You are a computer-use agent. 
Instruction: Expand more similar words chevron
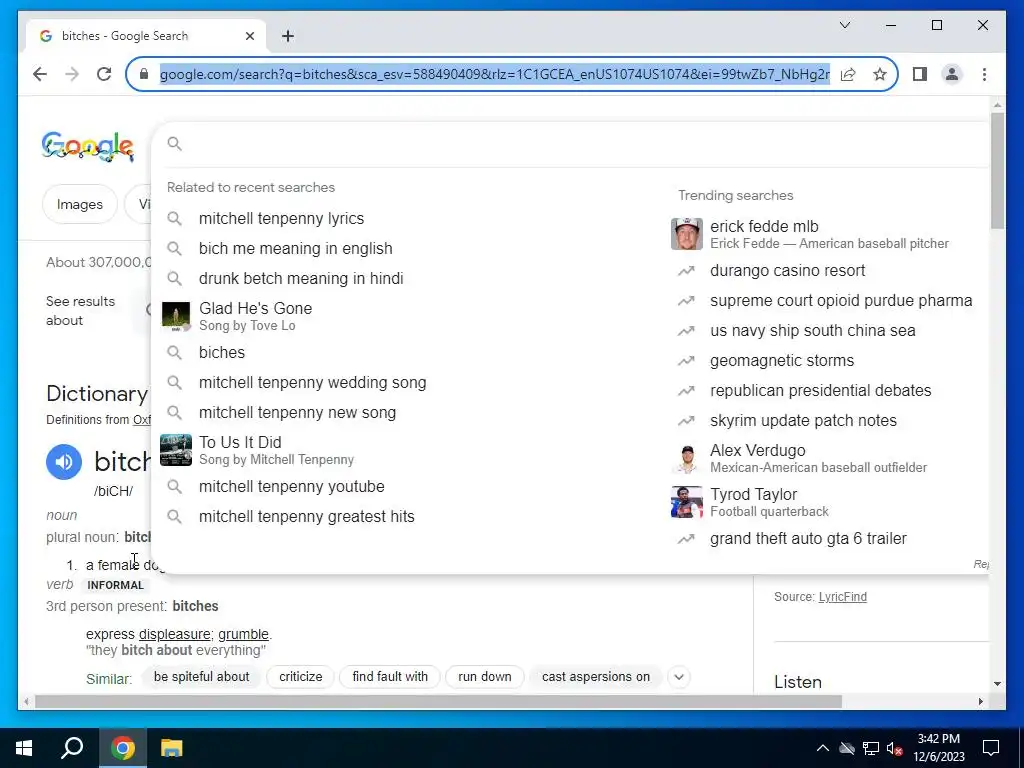coord(679,677)
